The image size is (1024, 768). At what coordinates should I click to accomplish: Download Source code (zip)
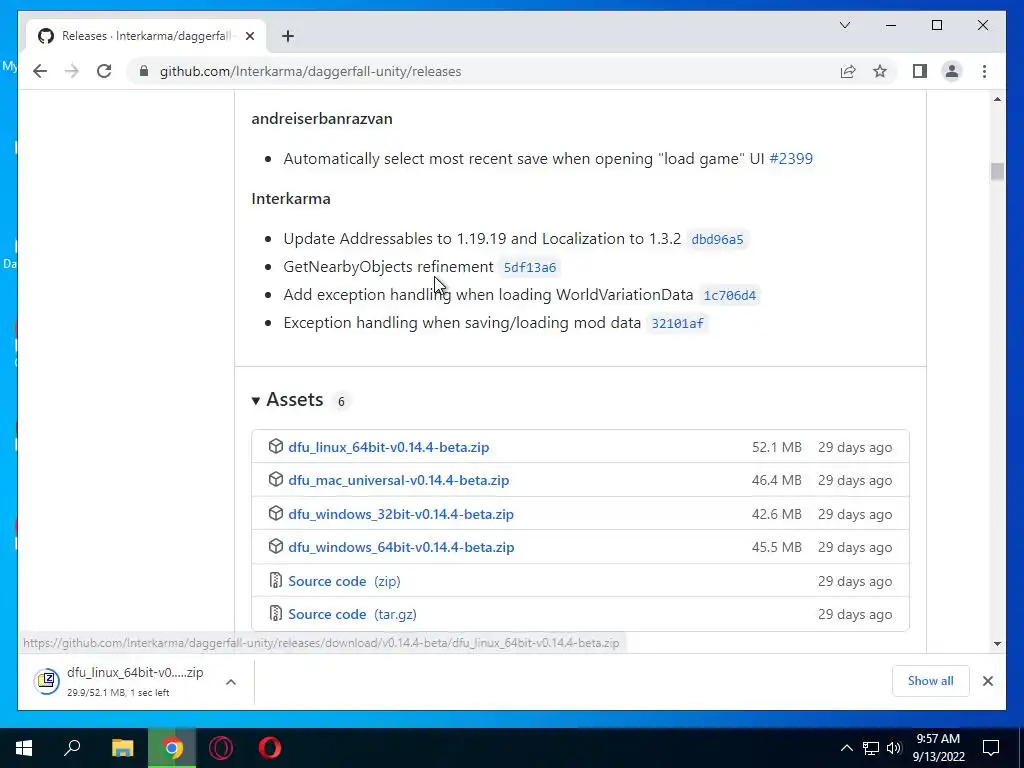(344, 581)
